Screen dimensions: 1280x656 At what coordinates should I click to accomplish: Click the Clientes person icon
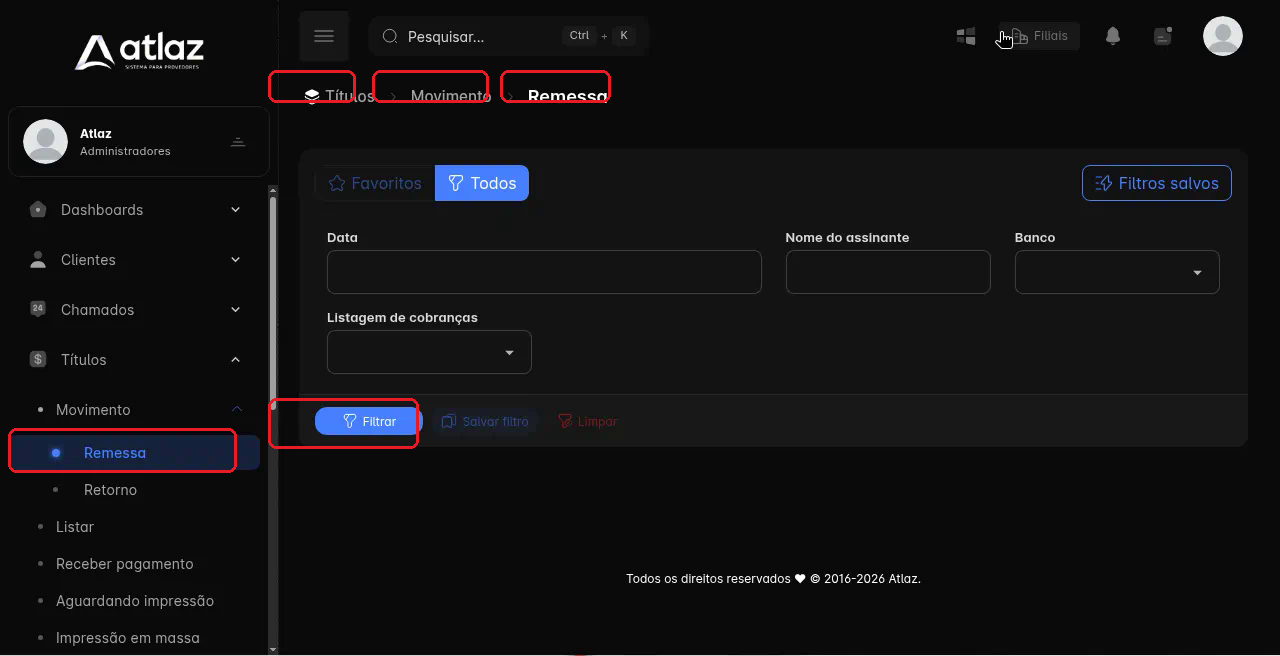click(x=38, y=260)
